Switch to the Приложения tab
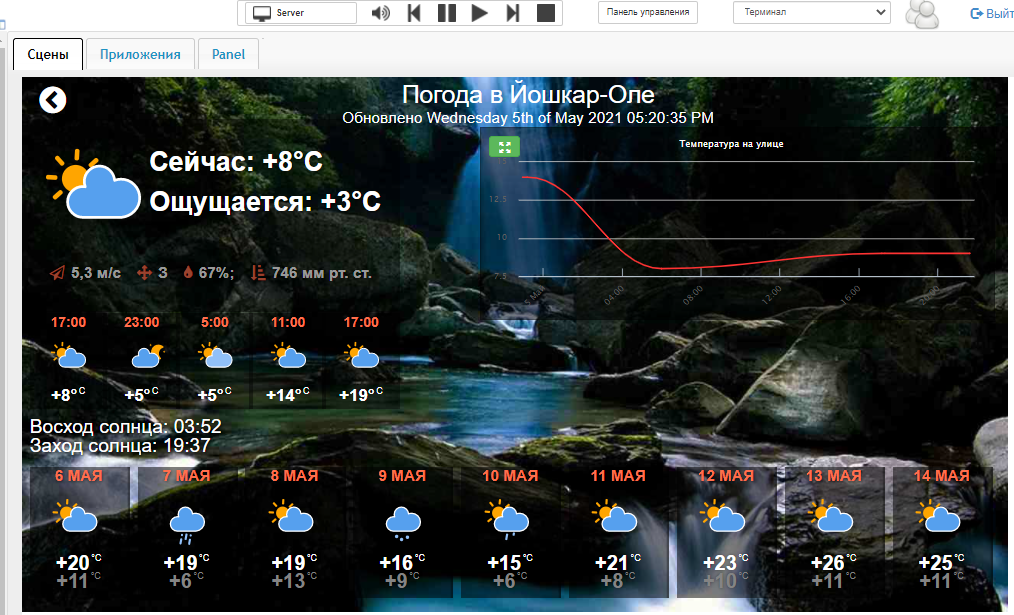 click(x=140, y=55)
